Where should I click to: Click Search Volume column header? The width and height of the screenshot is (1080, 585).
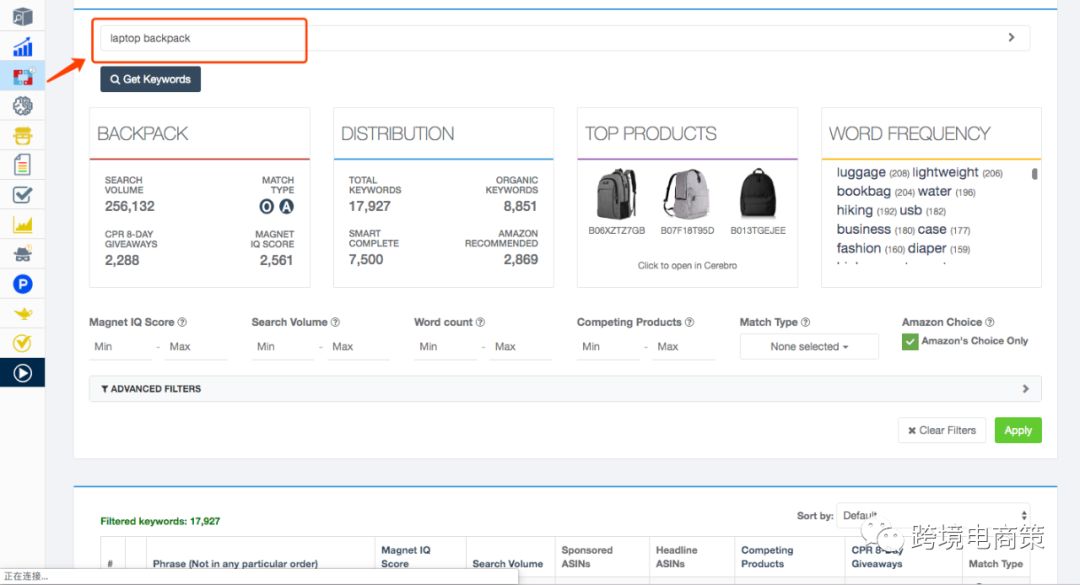coord(507,563)
